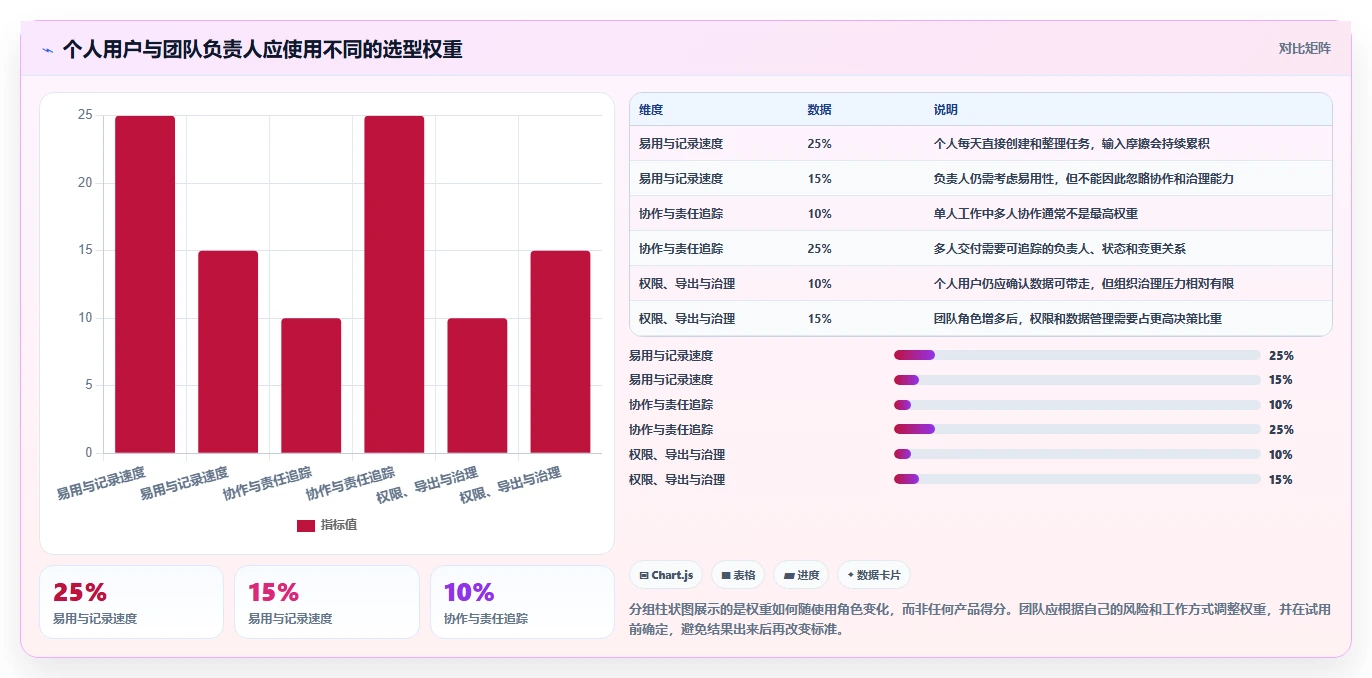The height and width of the screenshot is (678, 1372).
Task: Click the diamond icon in the 数据卡片 chip
Action: (850, 575)
